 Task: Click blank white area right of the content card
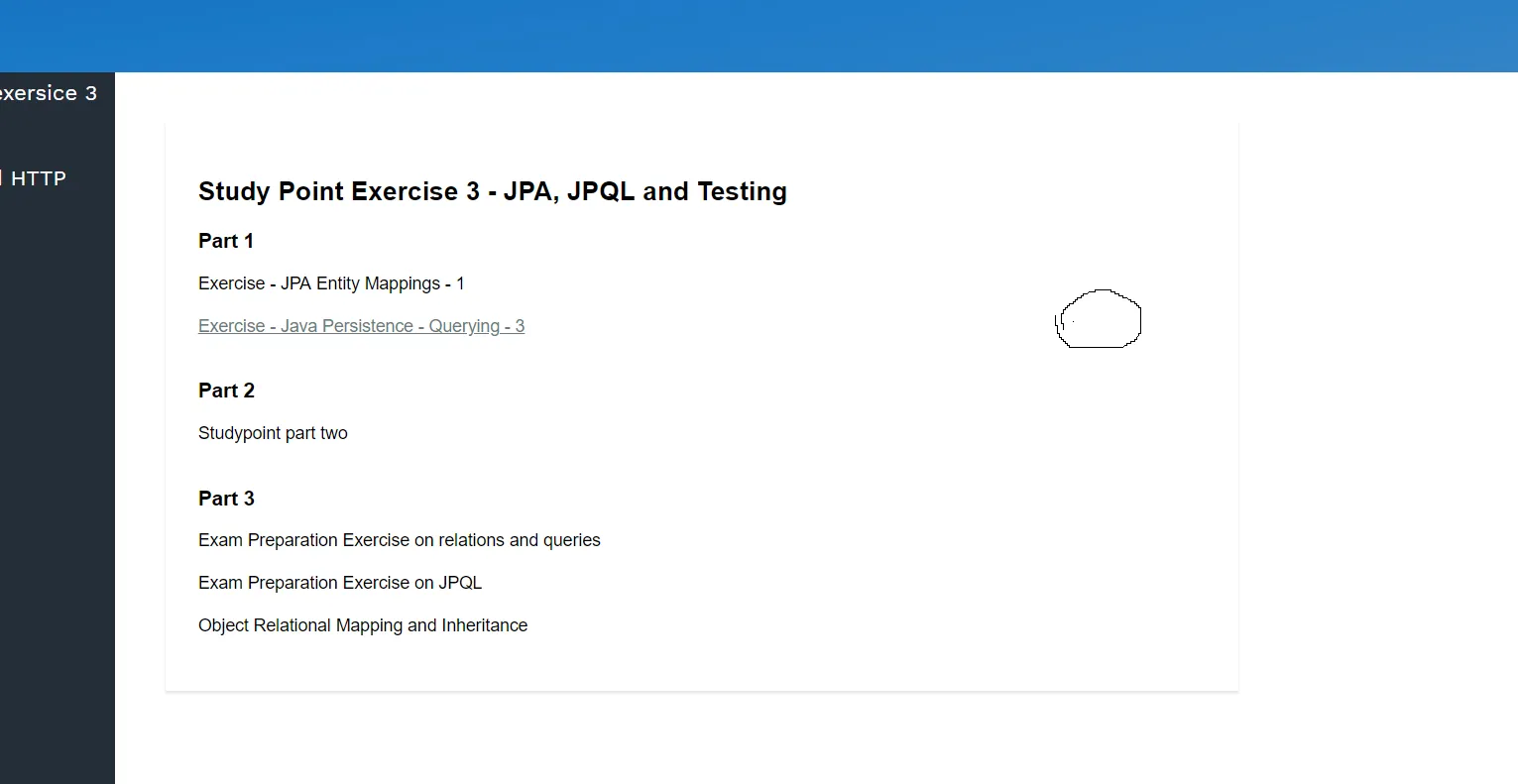[1378, 396]
